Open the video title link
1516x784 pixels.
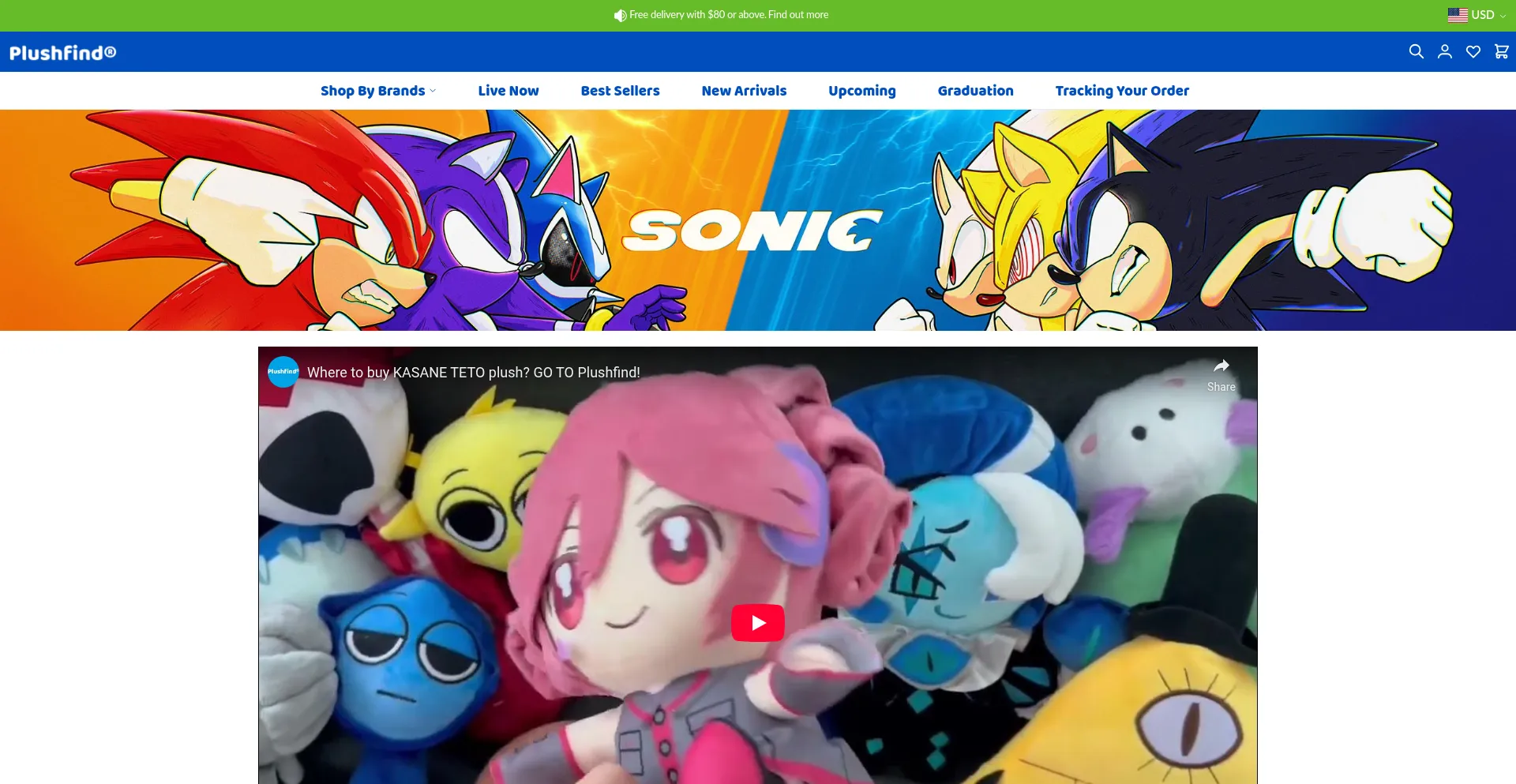(x=474, y=373)
